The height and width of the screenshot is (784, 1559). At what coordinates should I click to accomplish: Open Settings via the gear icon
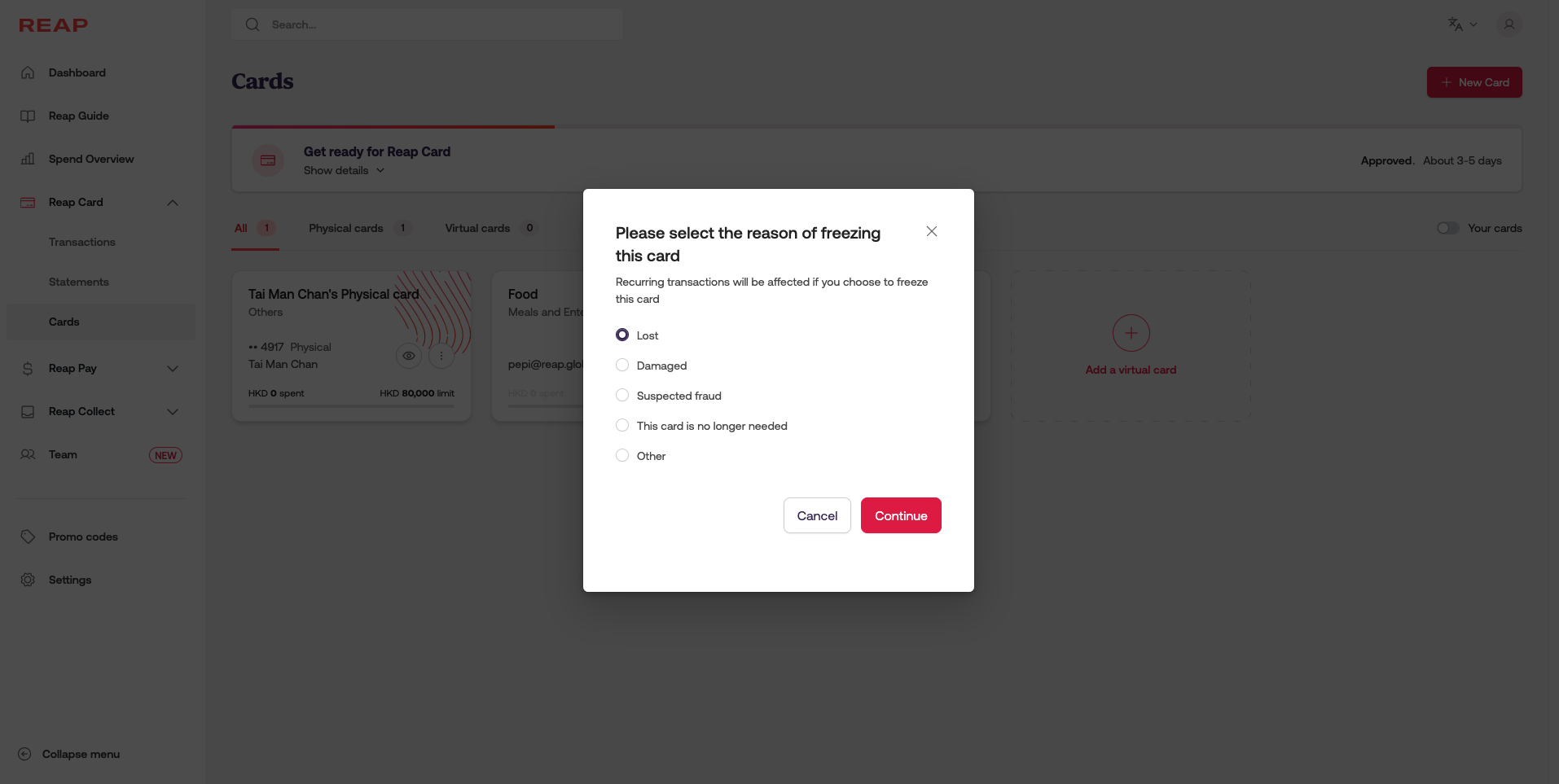point(28,580)
